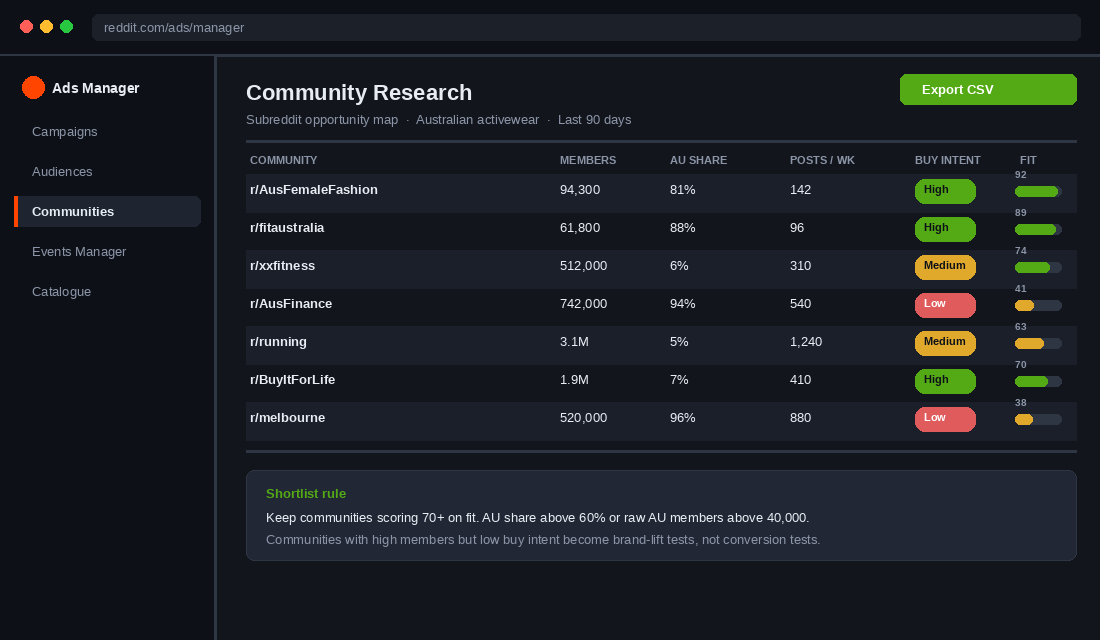This screenshot has height=640, width=1100.
Task: Click the Community Research page title
Action: (x=358, y=93)
